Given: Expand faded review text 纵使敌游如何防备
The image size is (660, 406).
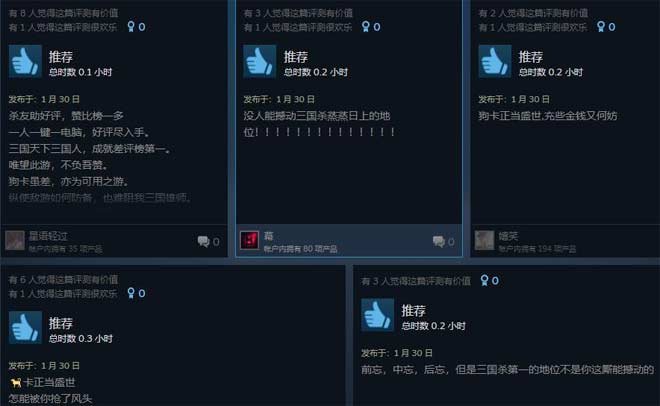Looking at the screenshot, I should click(100, 198).
